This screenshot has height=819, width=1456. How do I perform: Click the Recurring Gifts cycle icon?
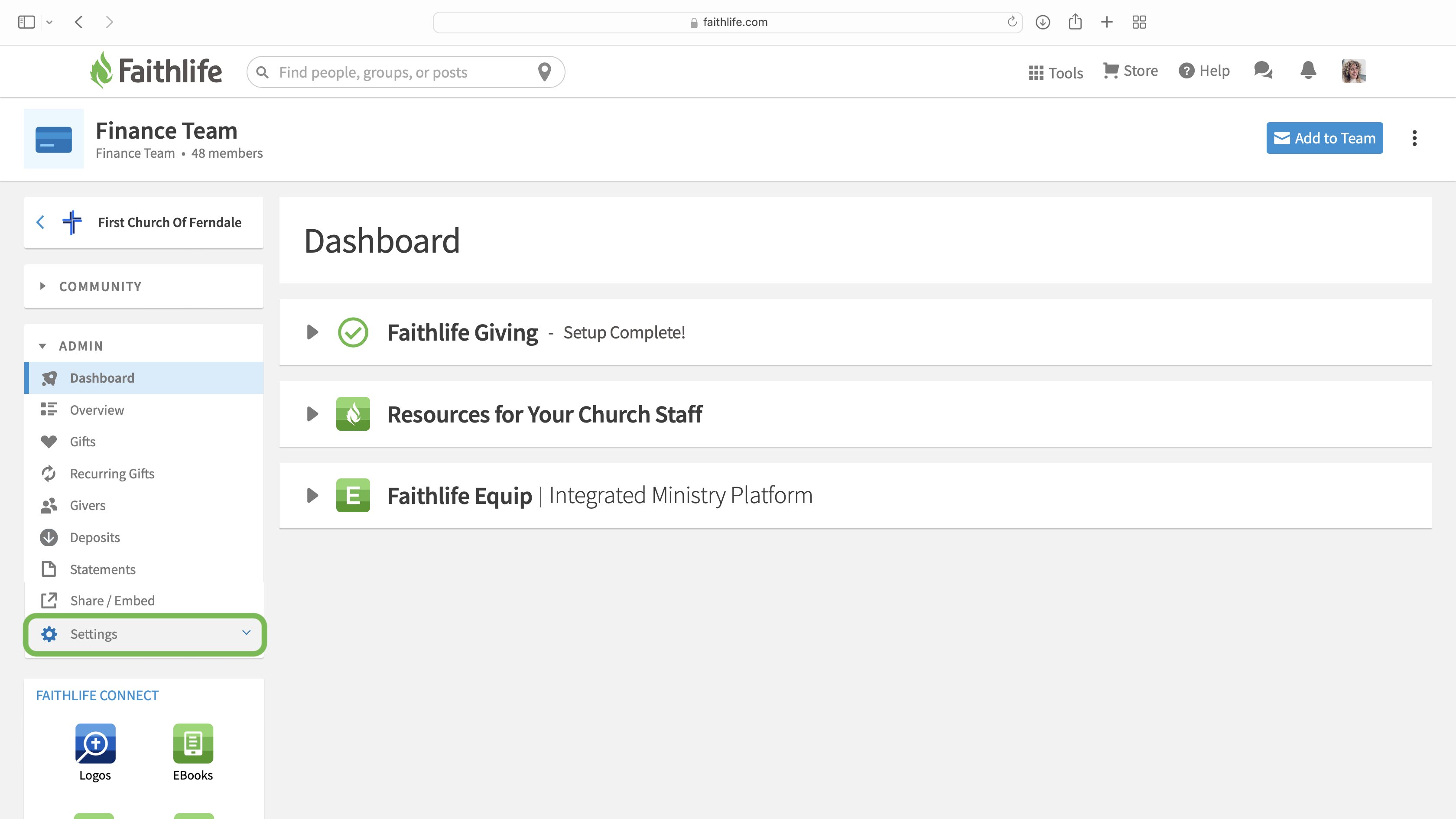click(49, 474)
